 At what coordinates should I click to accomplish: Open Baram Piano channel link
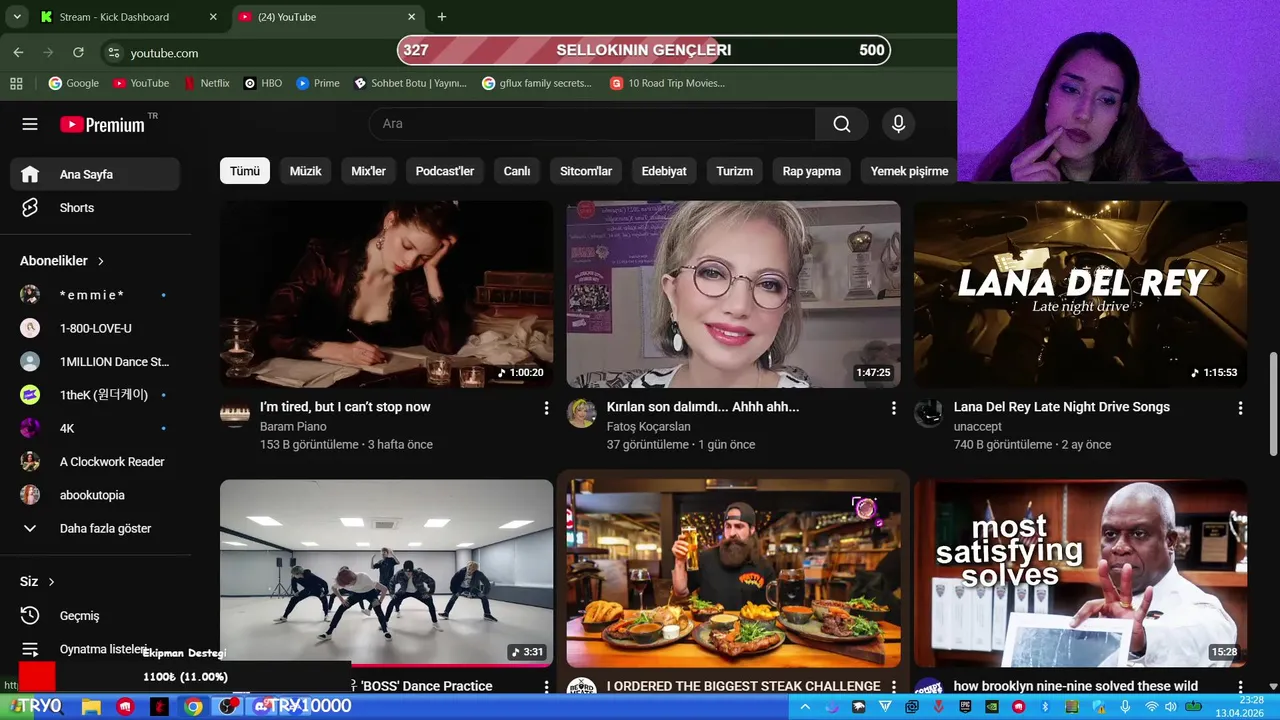click(x=293, y=426)
